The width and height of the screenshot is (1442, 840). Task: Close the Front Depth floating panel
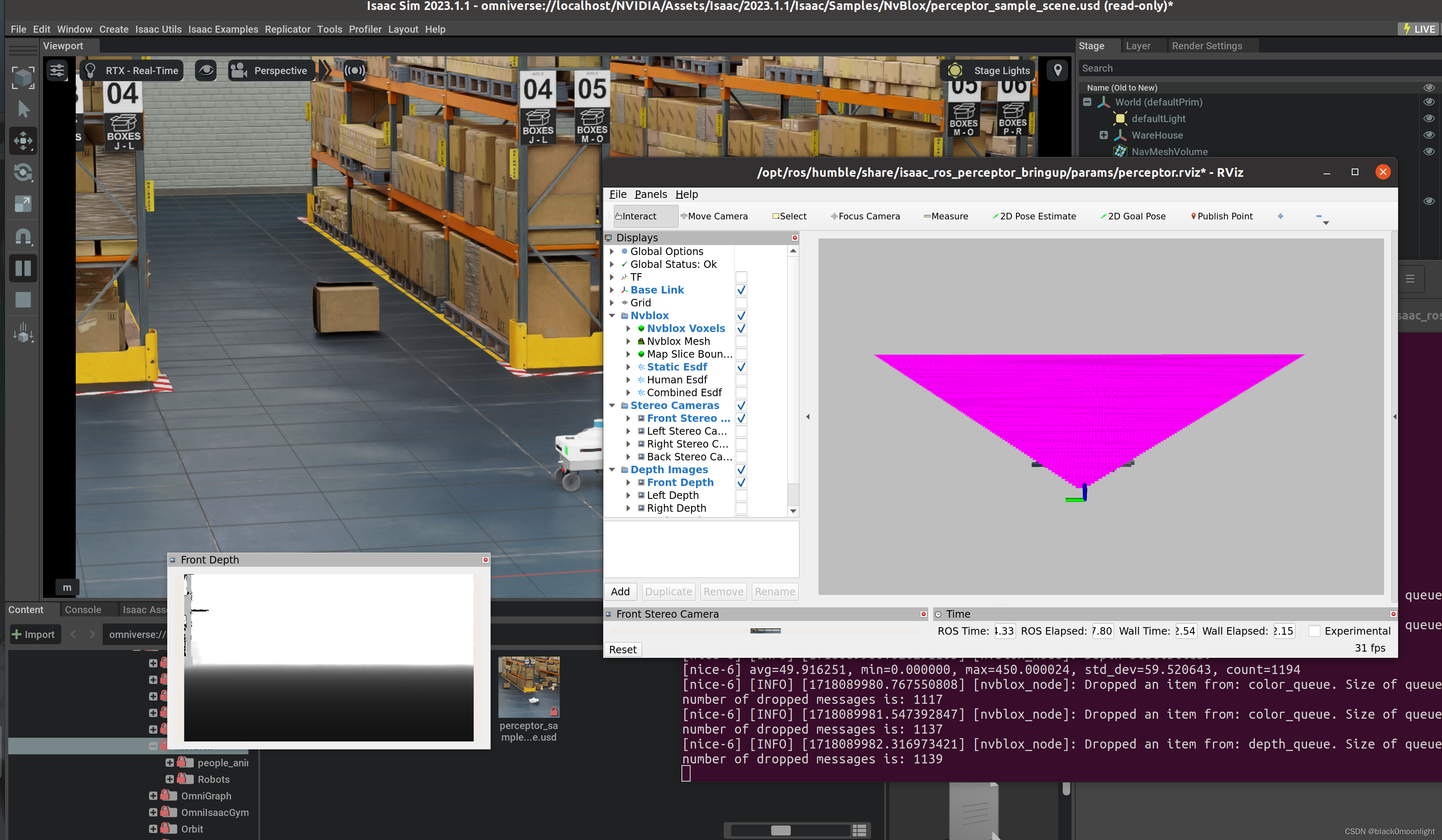[x=485, y=560]
